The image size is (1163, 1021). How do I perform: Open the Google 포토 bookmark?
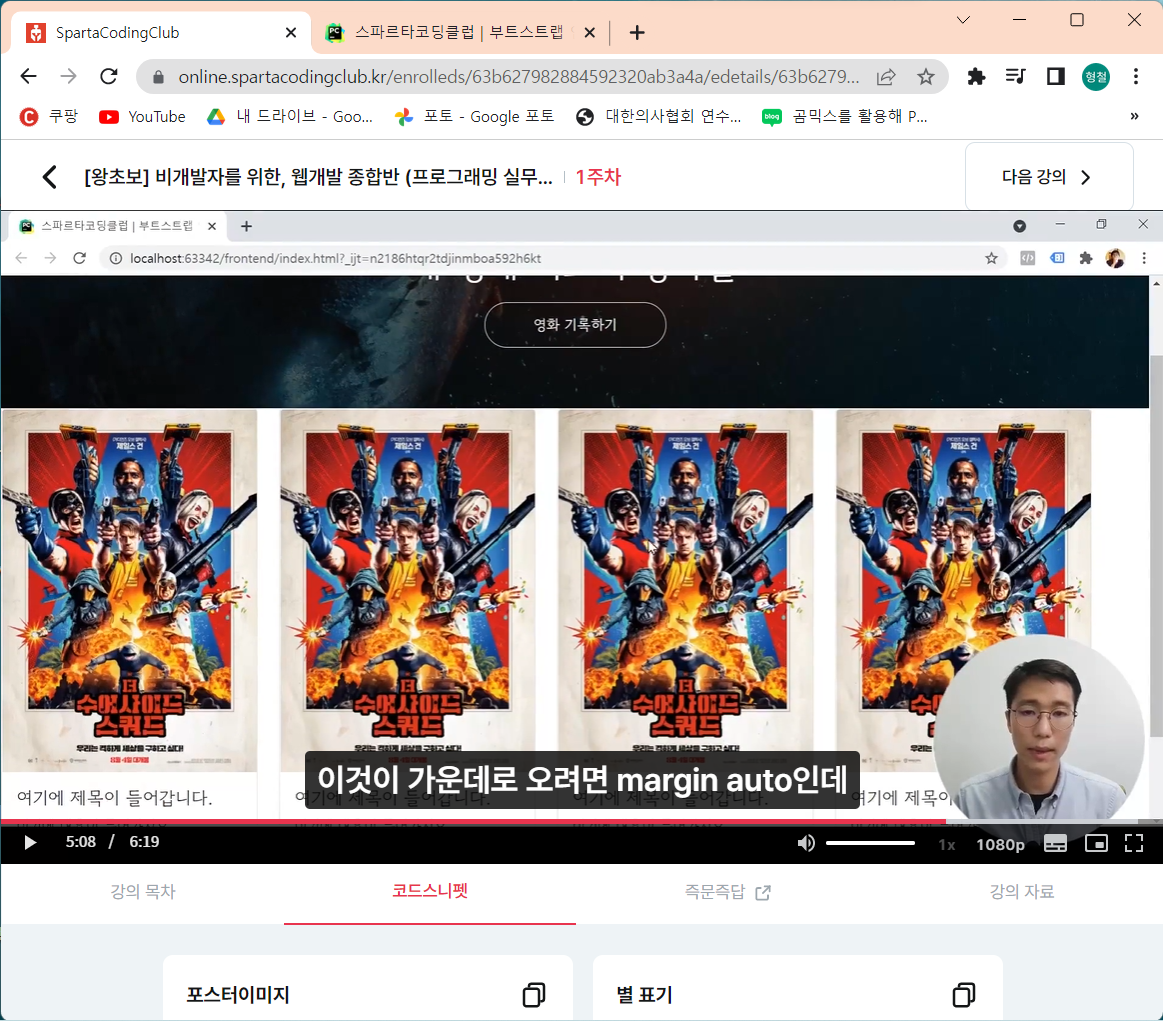click(475, 116)
